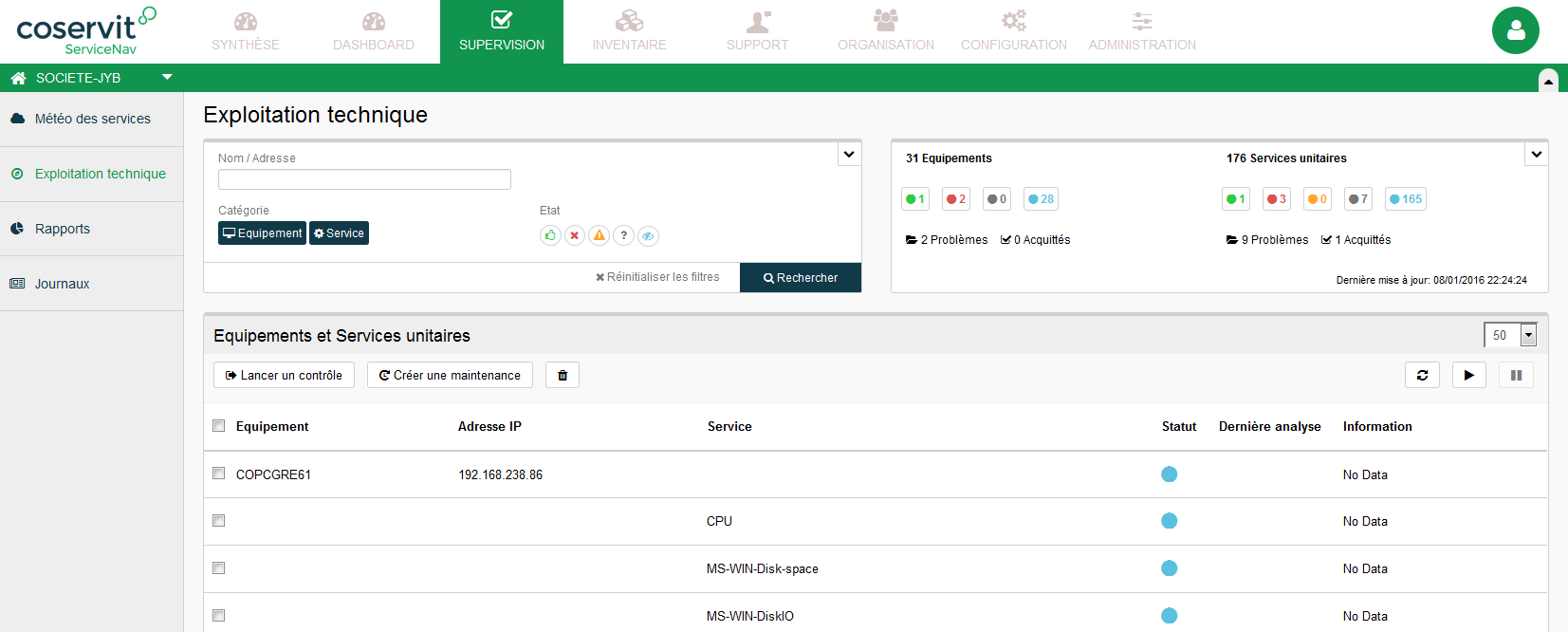The image size is (1568, 632).
Task: Open Journaux in the sidebar
Action: pos(92,284)
